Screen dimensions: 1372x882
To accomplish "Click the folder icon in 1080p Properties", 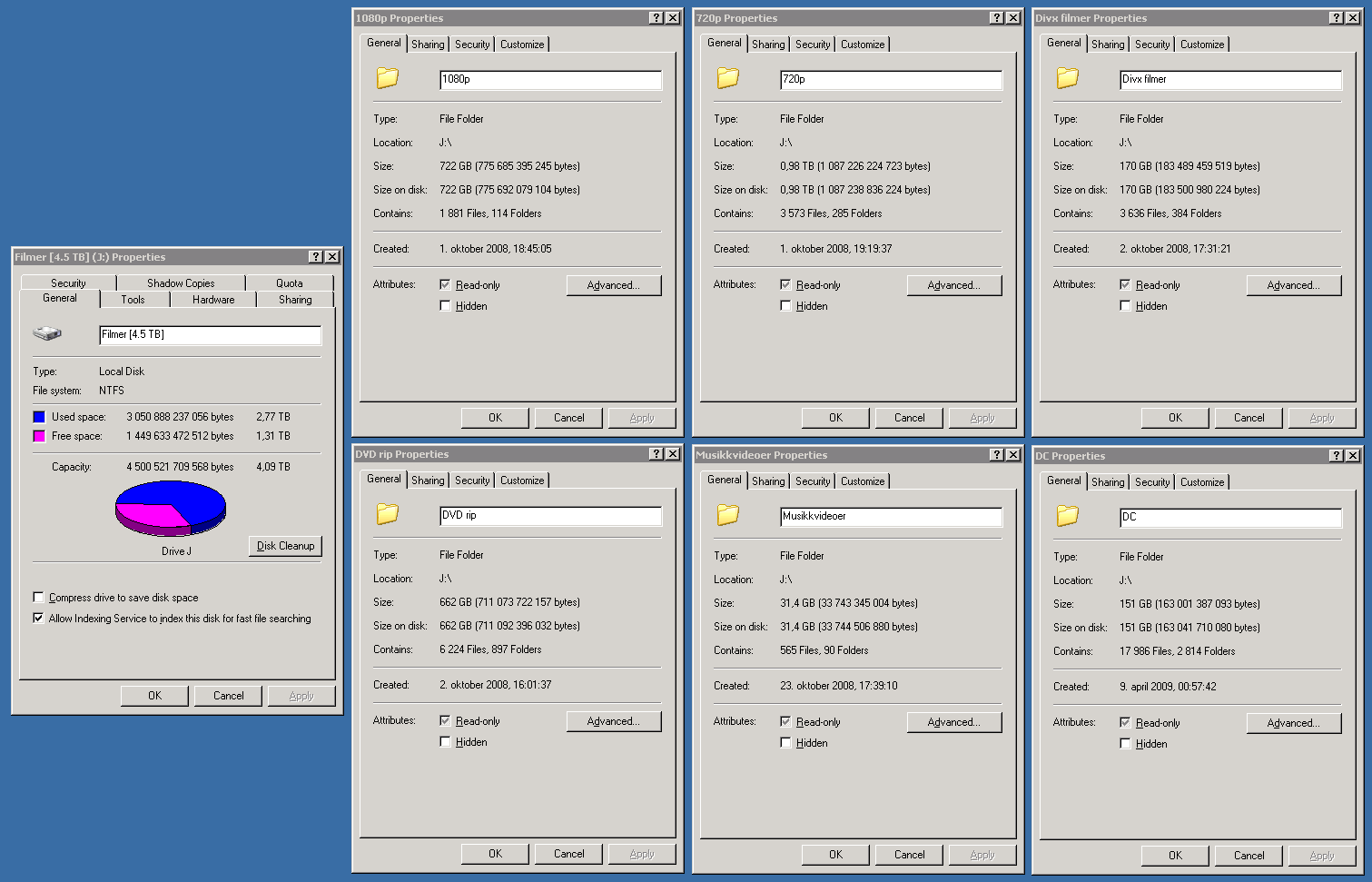I will (388, 78).
